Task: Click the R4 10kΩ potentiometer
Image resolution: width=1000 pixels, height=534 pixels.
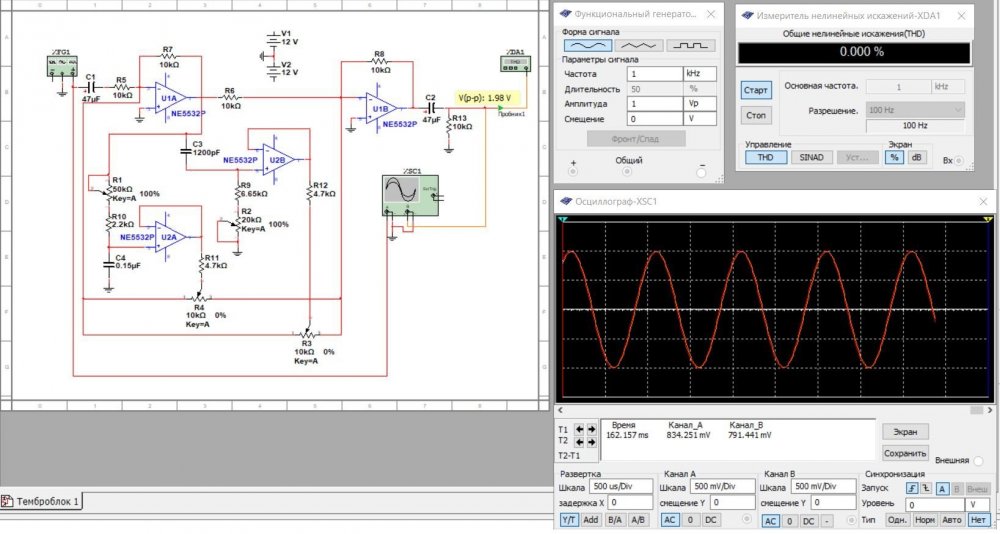Action: tap(198, 298)
